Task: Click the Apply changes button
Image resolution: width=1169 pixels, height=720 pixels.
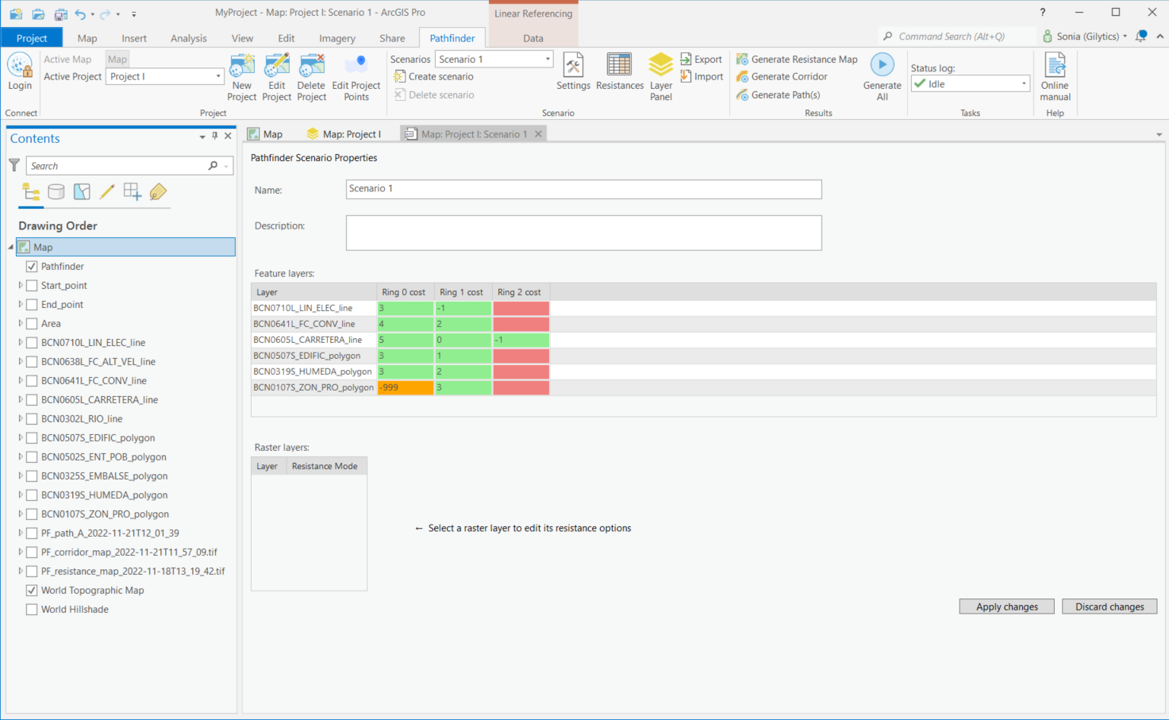Action: 1006,606
